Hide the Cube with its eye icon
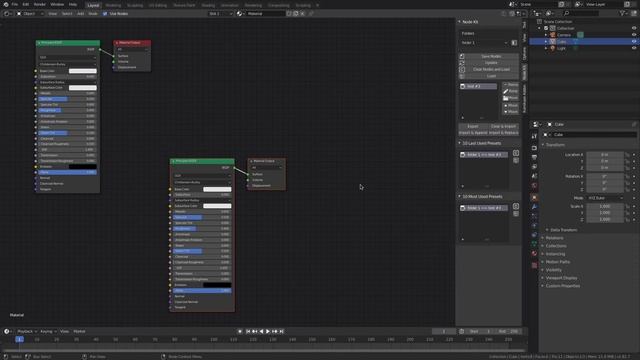 634,41
